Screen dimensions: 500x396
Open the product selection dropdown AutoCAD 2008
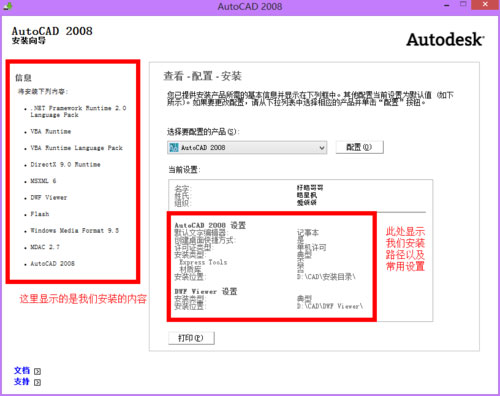247,147
